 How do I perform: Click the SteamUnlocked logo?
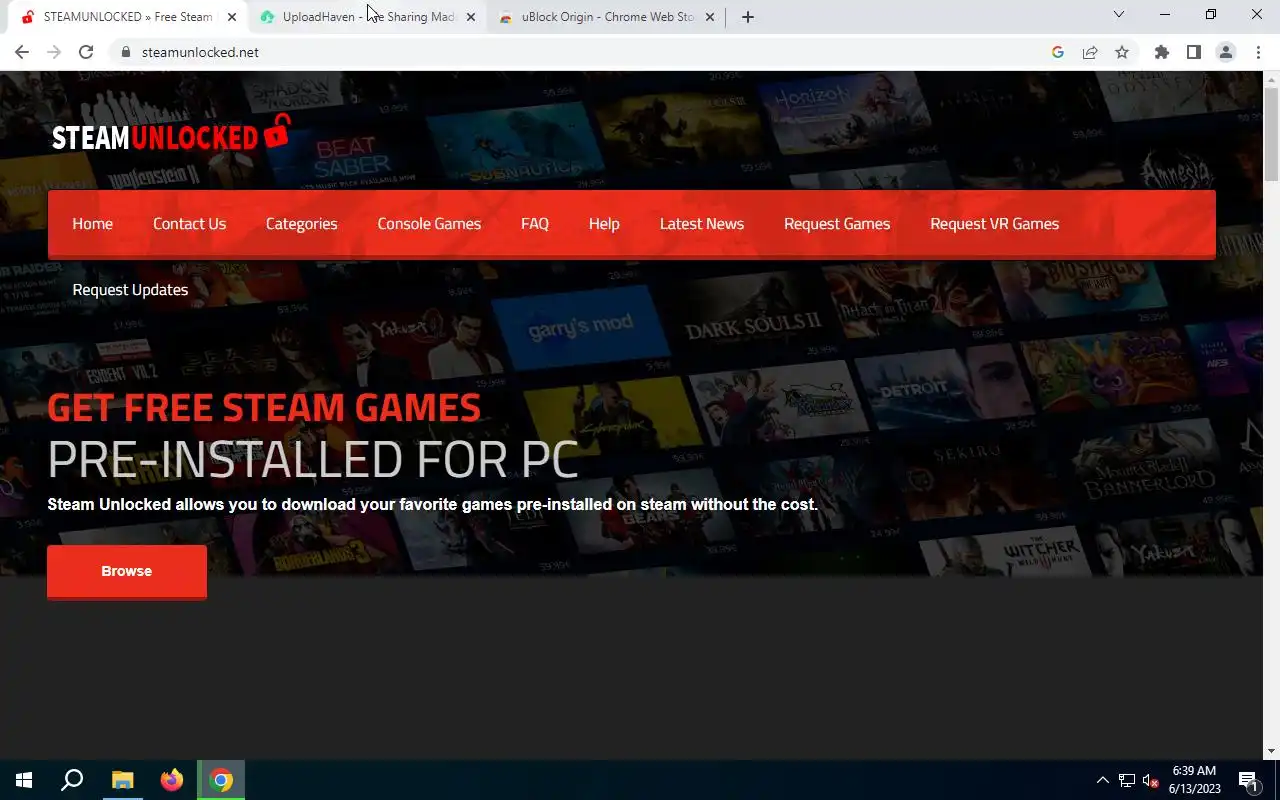(x=171, y=134)
